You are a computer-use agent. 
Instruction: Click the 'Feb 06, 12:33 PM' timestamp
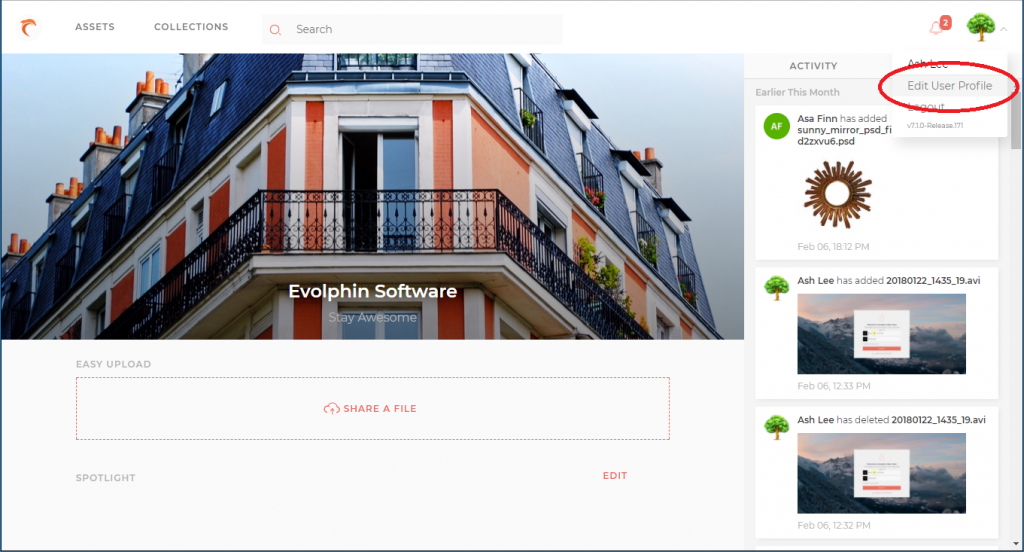click(834, 386)
